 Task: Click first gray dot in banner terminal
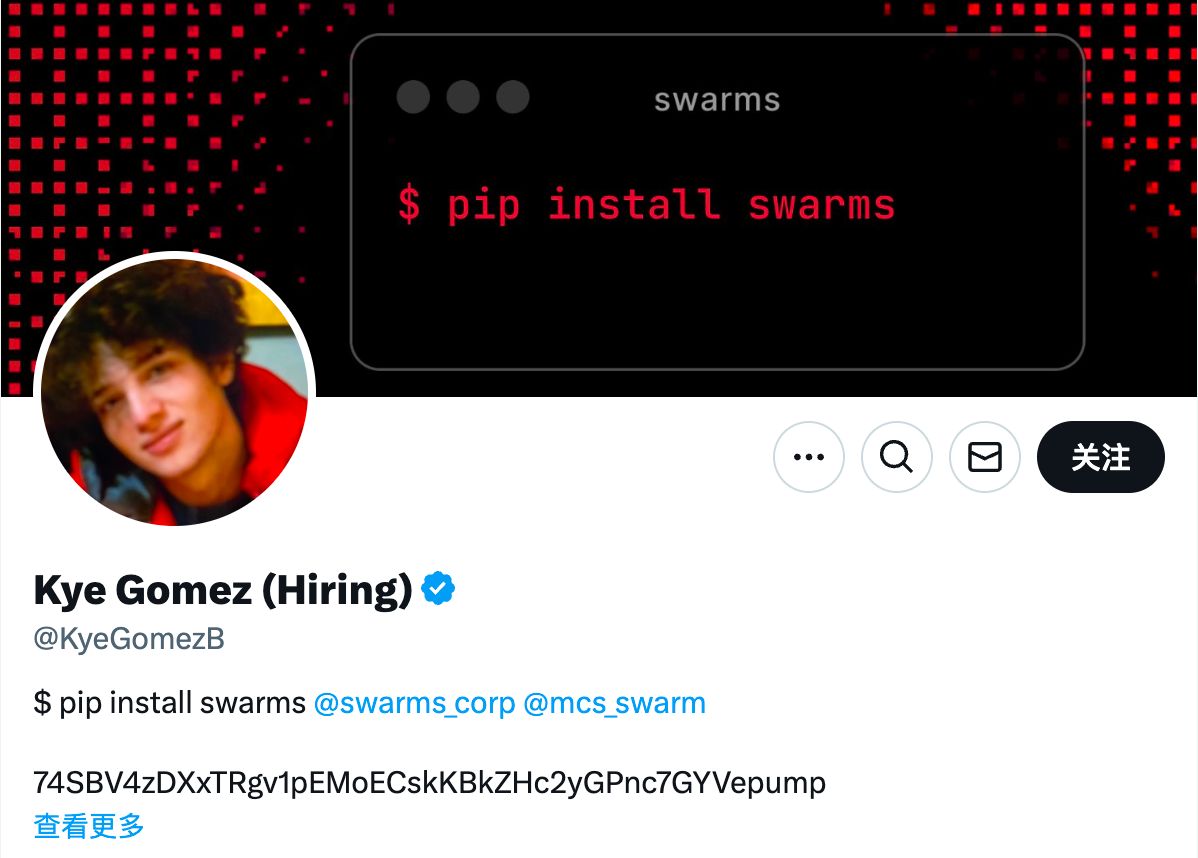413,97
